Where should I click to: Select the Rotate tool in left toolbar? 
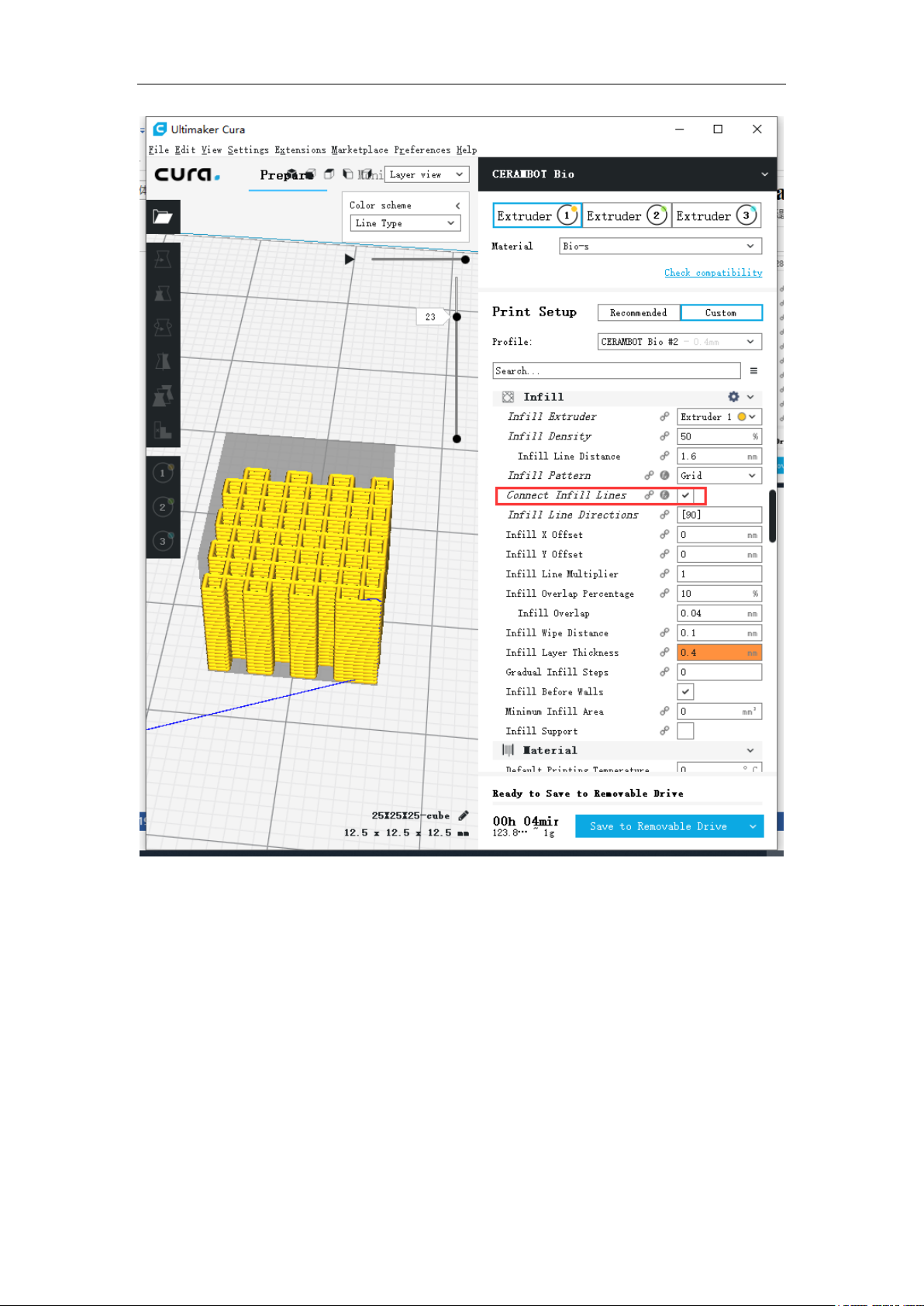coord(163,328)
